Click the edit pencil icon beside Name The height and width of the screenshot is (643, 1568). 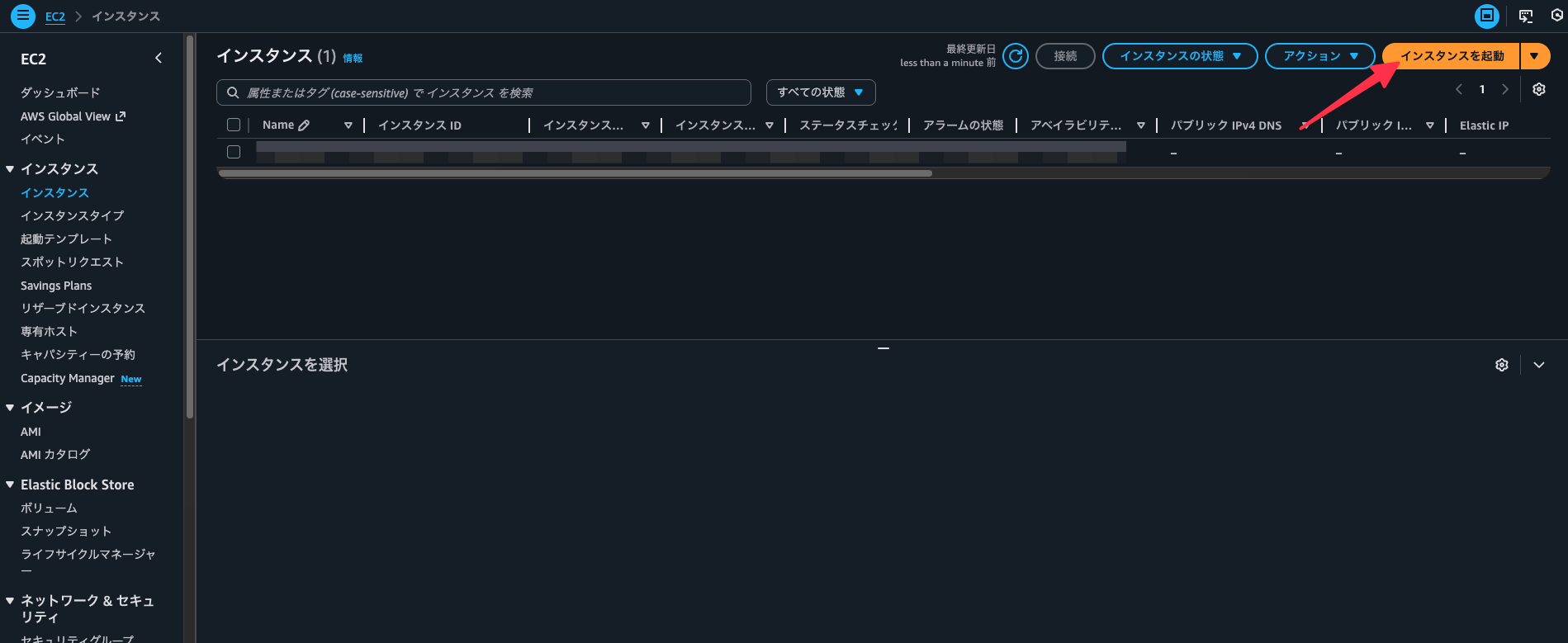coord(304,125)
